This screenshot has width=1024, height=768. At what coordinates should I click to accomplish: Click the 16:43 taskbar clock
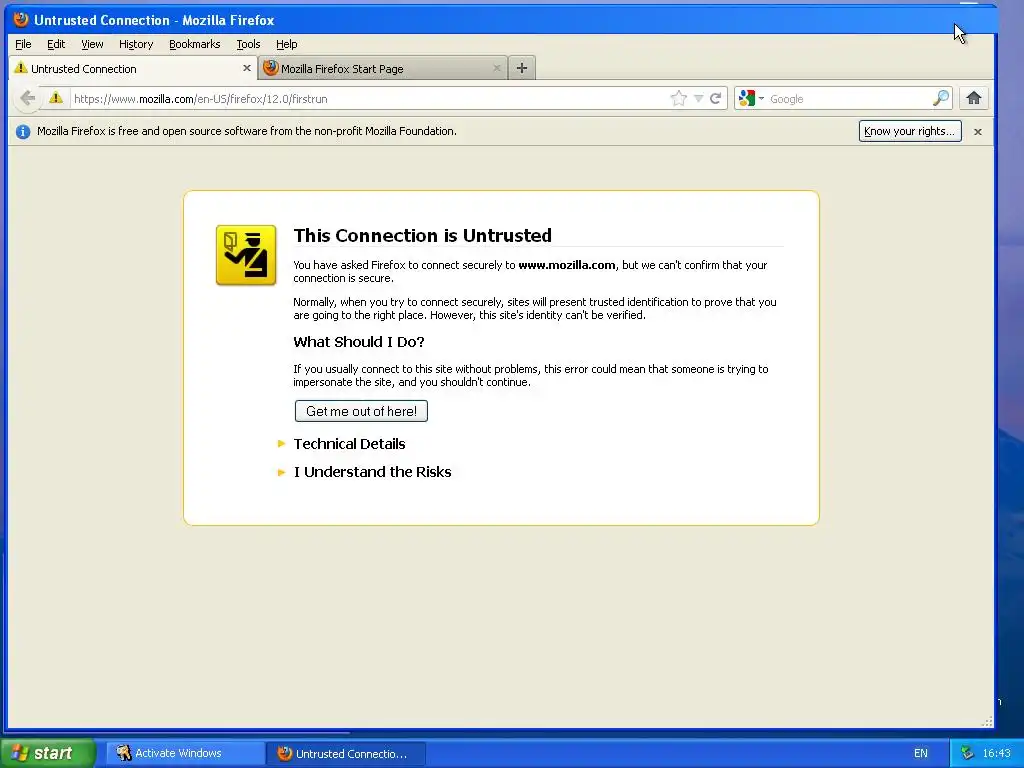click(x=997, y=753)
